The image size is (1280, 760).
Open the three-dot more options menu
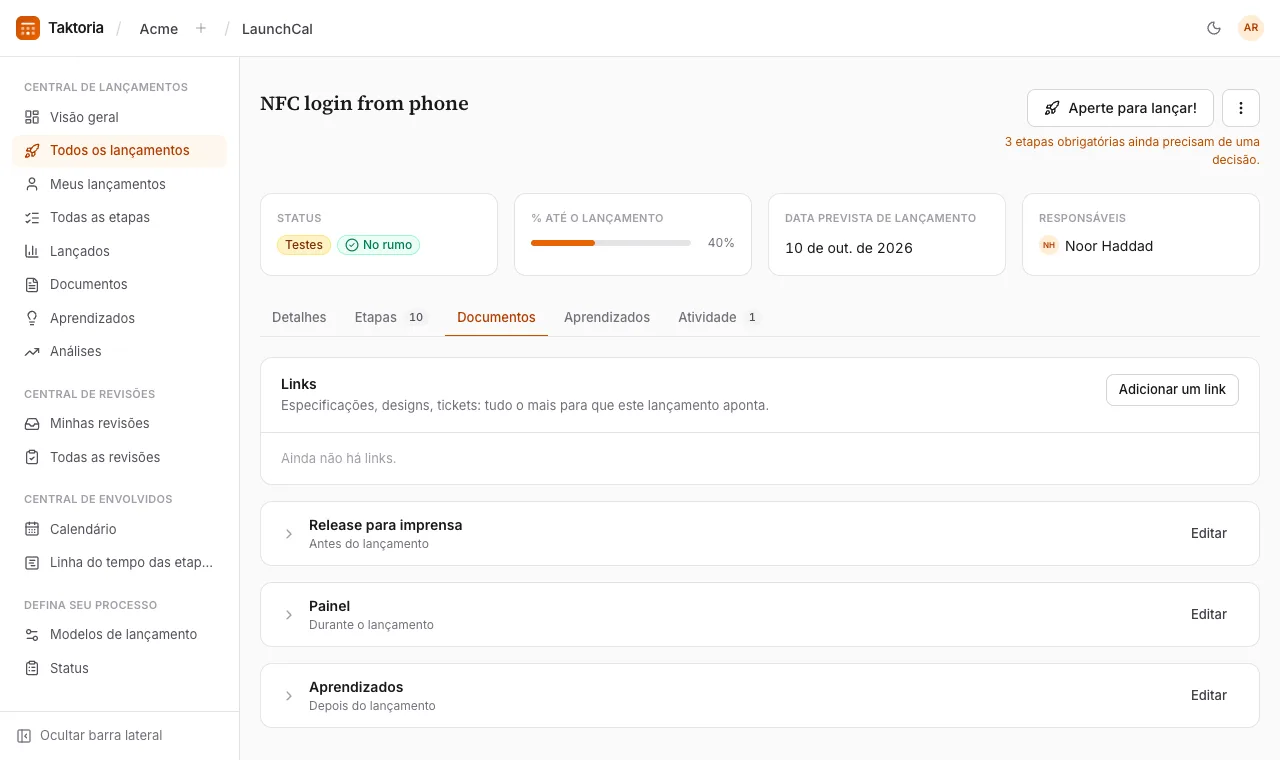pyautogui.click(x=1241, y=108)
